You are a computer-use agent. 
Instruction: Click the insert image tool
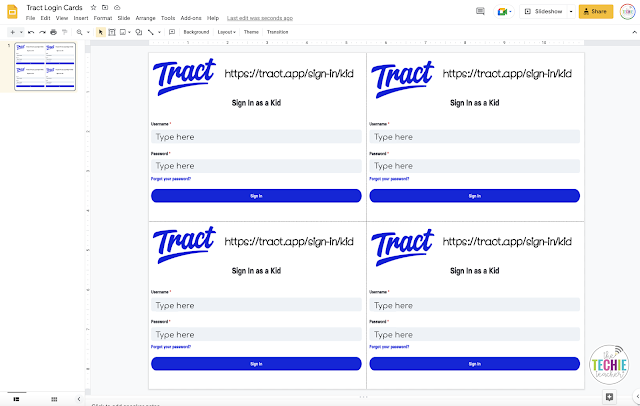click(123, 32)
